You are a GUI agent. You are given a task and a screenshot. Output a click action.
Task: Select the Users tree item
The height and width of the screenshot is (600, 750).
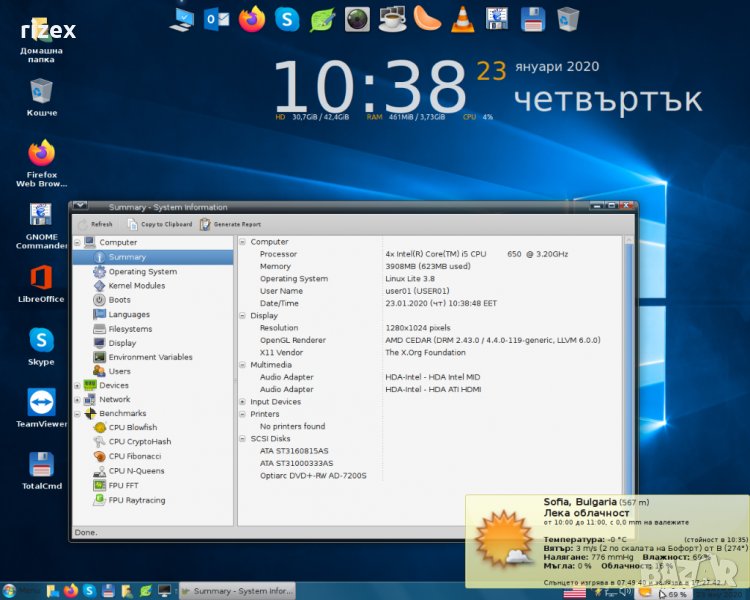119,371
